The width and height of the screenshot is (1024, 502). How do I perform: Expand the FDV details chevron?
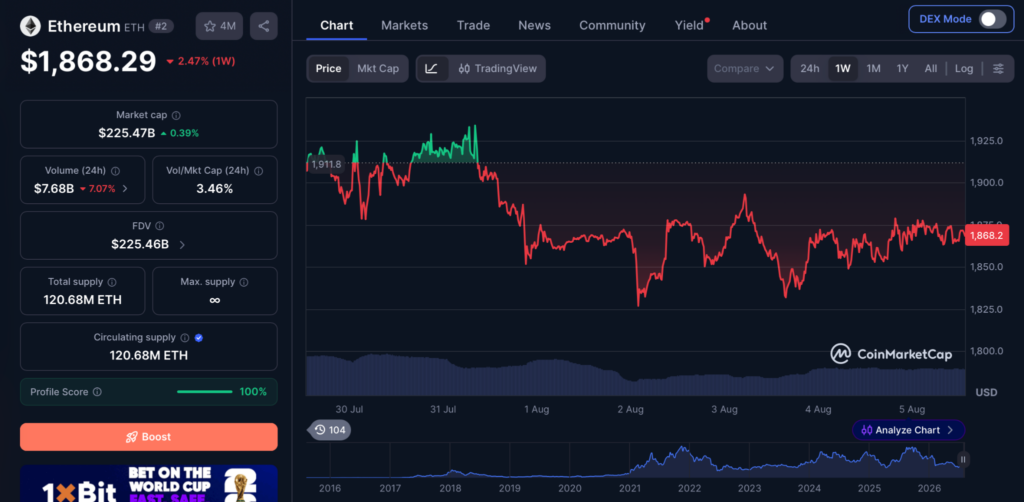point(182,245)
